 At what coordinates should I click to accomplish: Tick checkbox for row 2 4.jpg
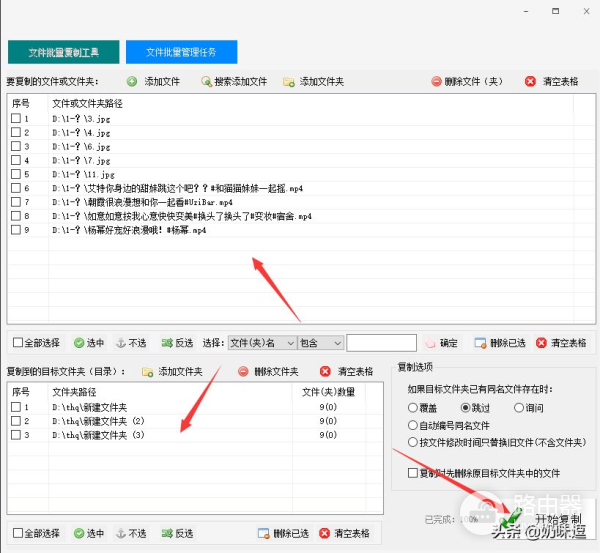(16, 132)
